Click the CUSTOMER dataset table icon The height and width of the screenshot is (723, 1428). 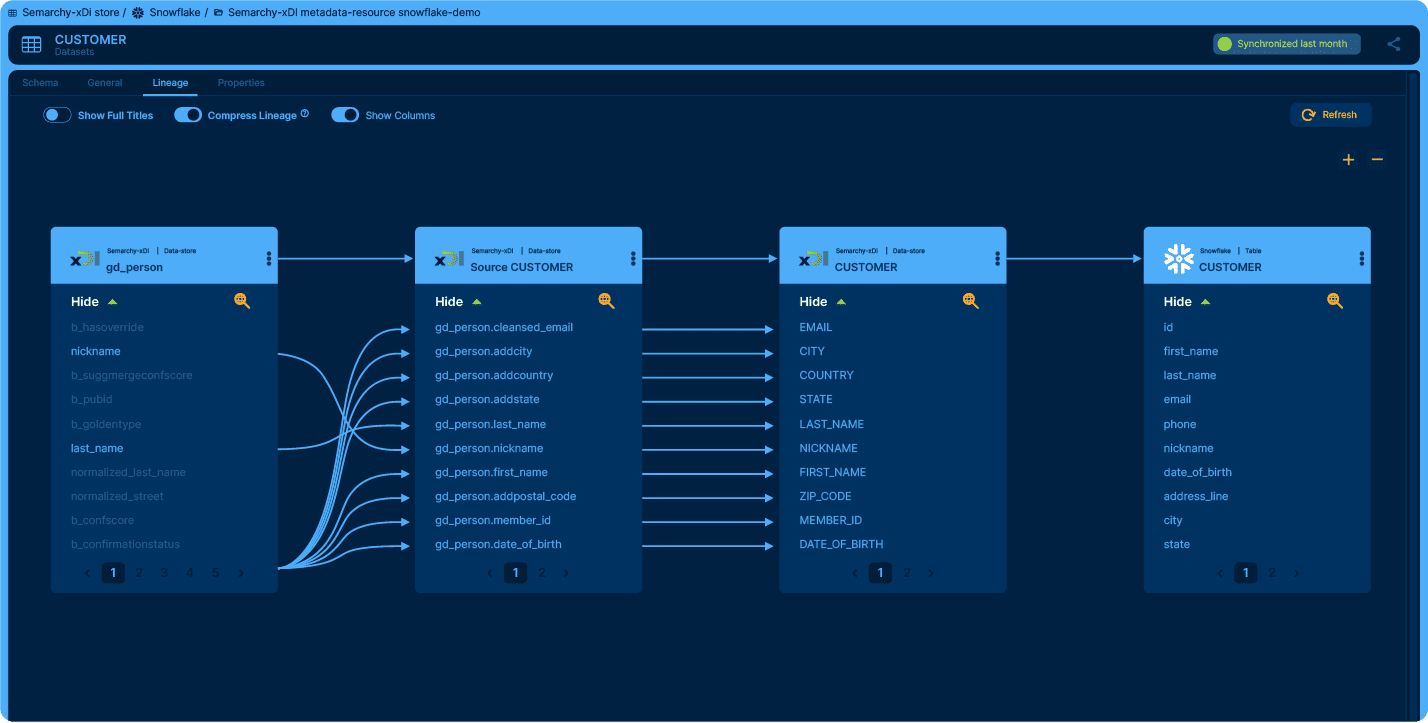point(32,45)
